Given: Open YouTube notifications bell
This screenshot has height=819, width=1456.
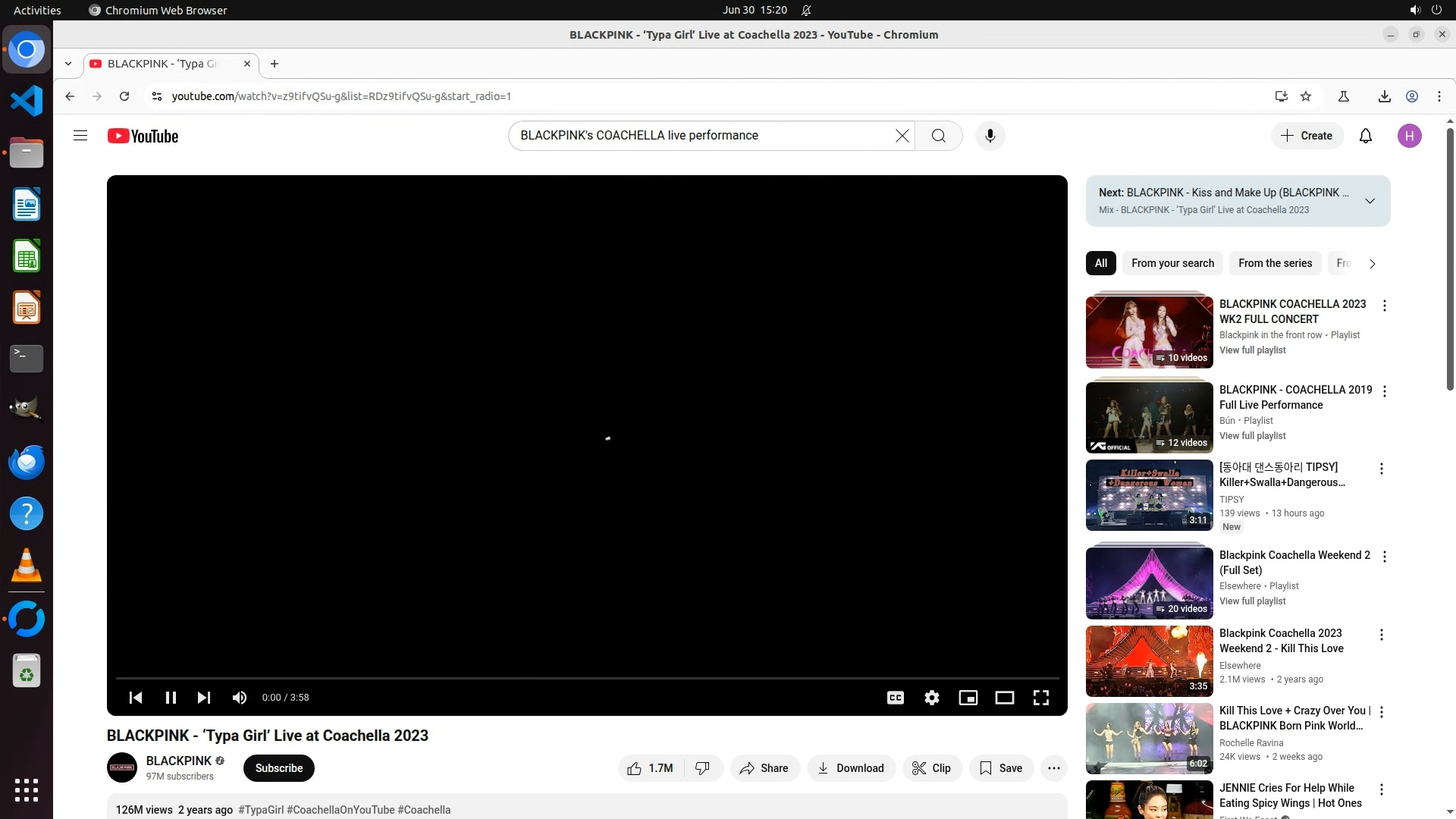Looking at the screenshot, I should coord(1365,136).
